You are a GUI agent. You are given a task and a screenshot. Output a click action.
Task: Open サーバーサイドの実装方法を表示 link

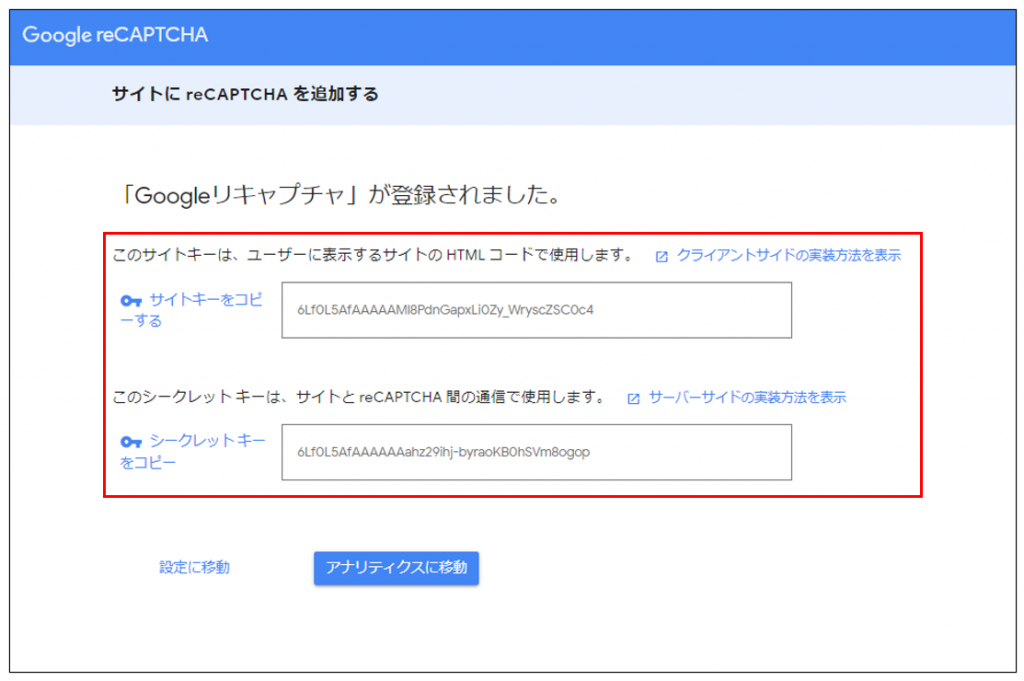747,397
